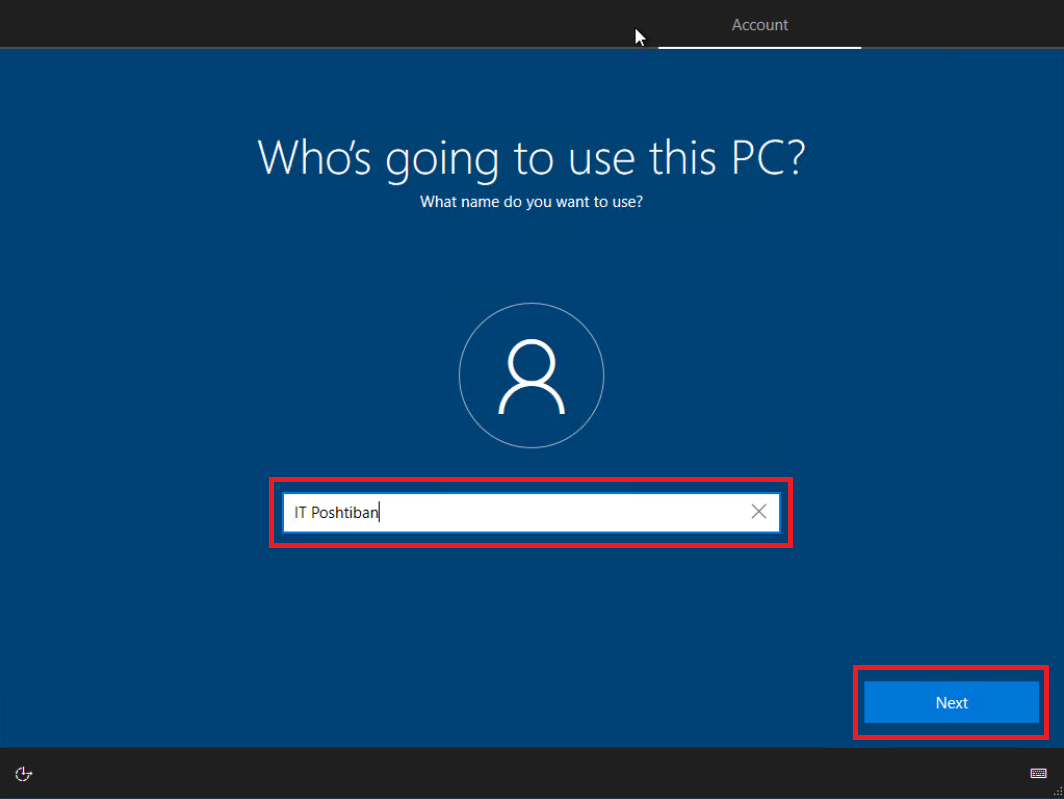Select the Account tab

pos(759,25)
